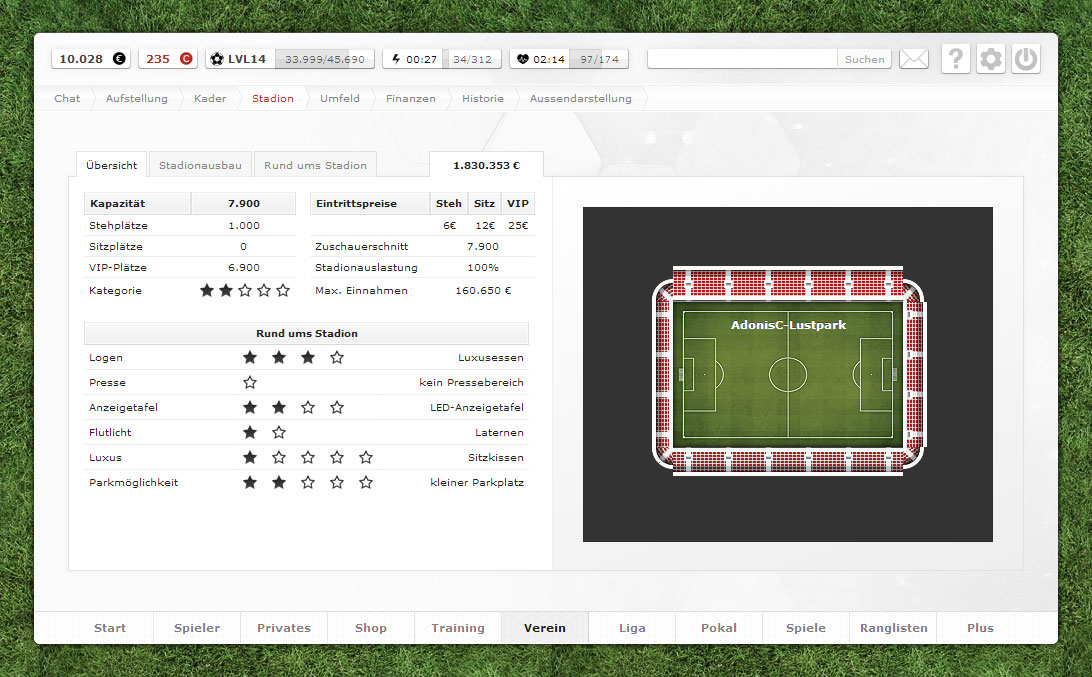Open the Spiele bottom menu

(806, 628)
